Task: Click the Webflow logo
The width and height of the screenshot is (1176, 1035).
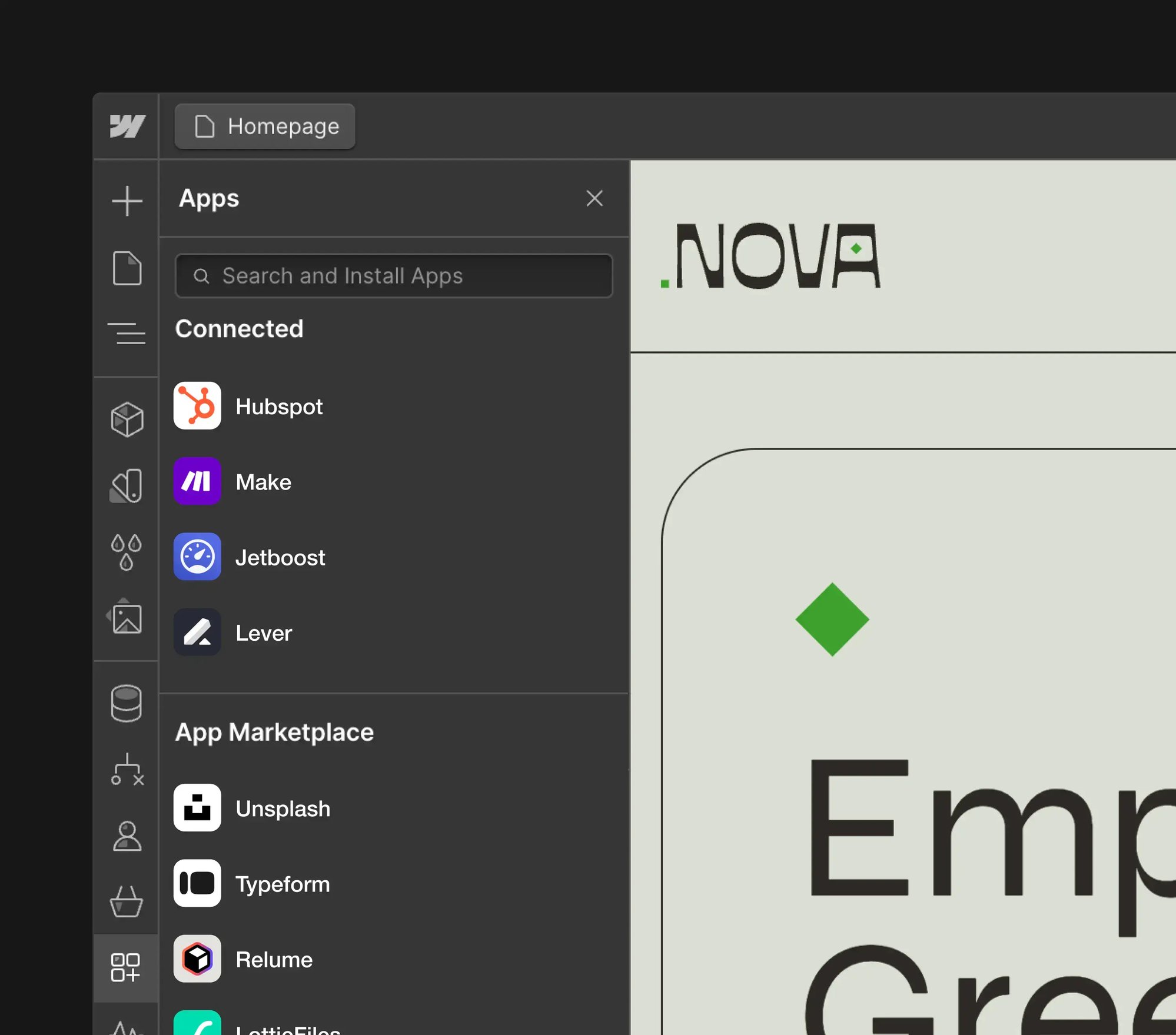Action: [126, 126]
